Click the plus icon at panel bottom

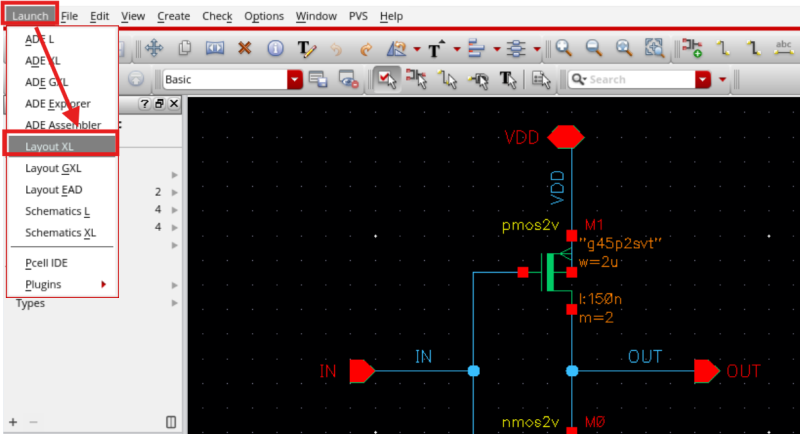click(13, 422)
